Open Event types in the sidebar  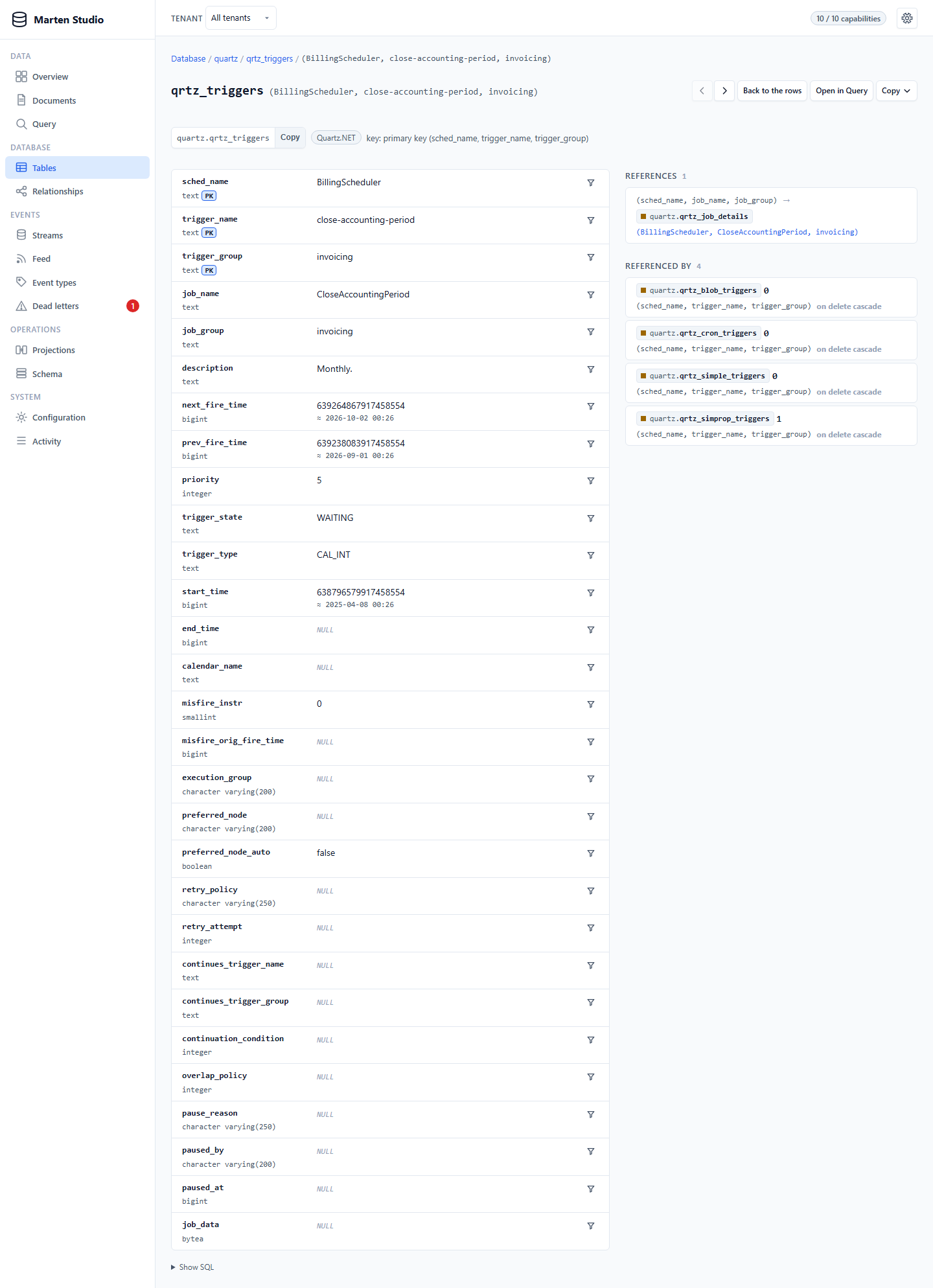point(77,282)
